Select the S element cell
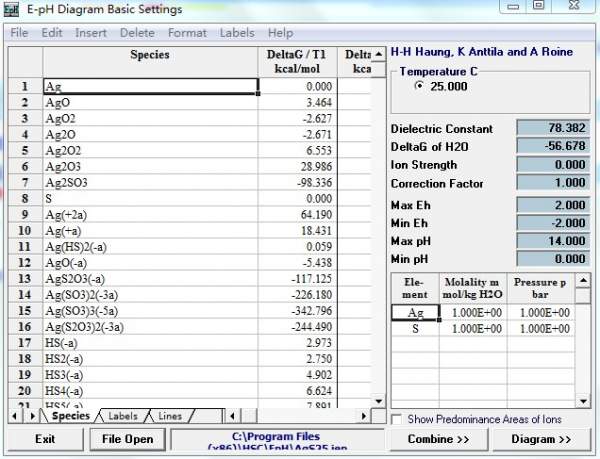 coord(415,329)
